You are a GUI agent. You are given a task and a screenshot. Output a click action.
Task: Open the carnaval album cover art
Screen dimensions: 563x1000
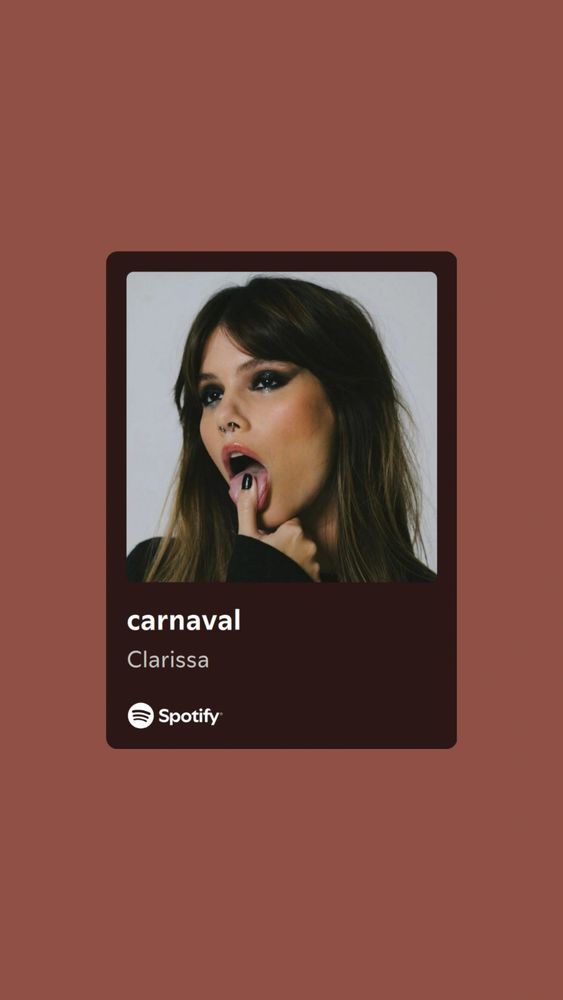pos(281,427)
